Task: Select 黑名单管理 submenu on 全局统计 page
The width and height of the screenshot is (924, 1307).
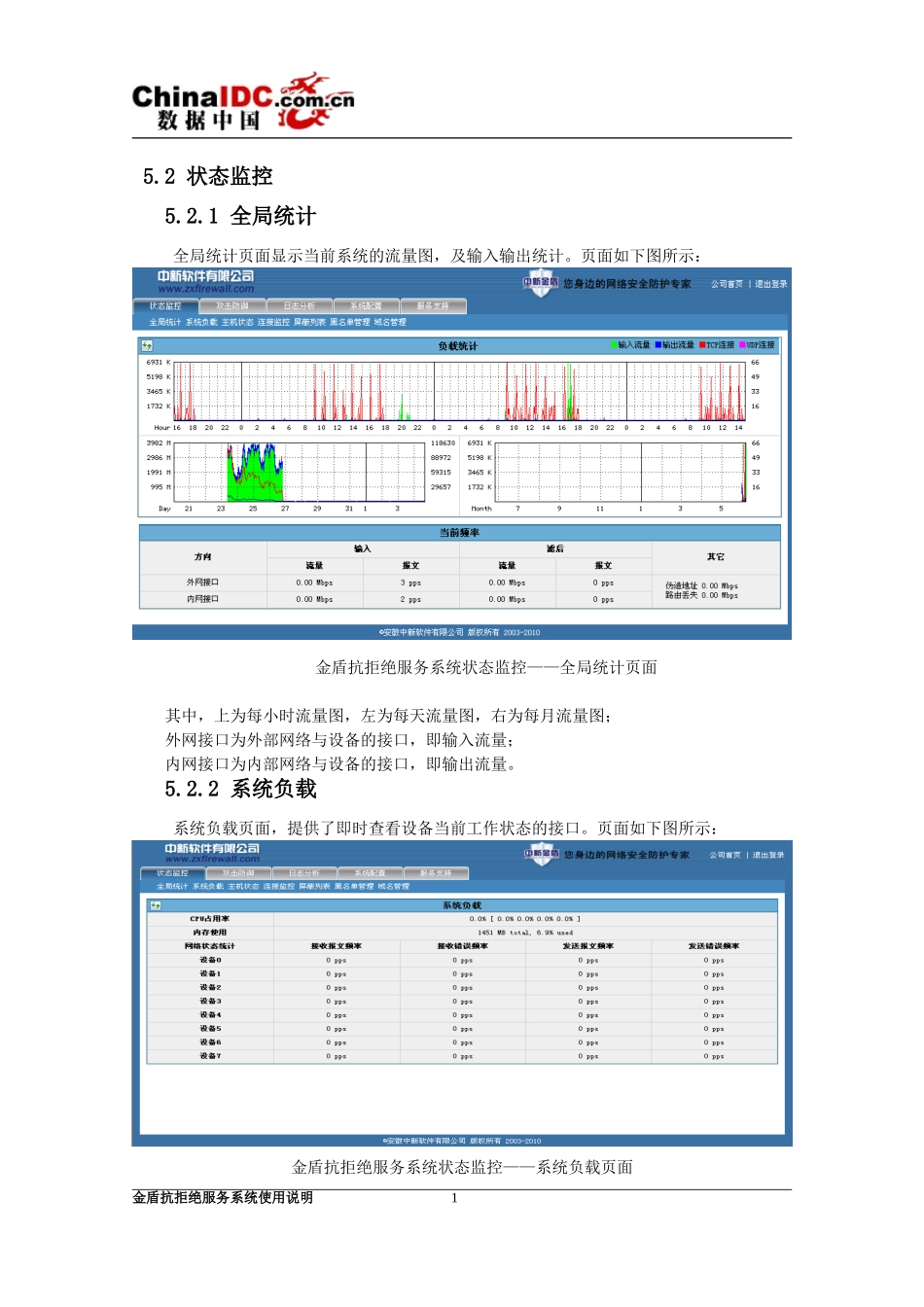Action: coord(349,322)
